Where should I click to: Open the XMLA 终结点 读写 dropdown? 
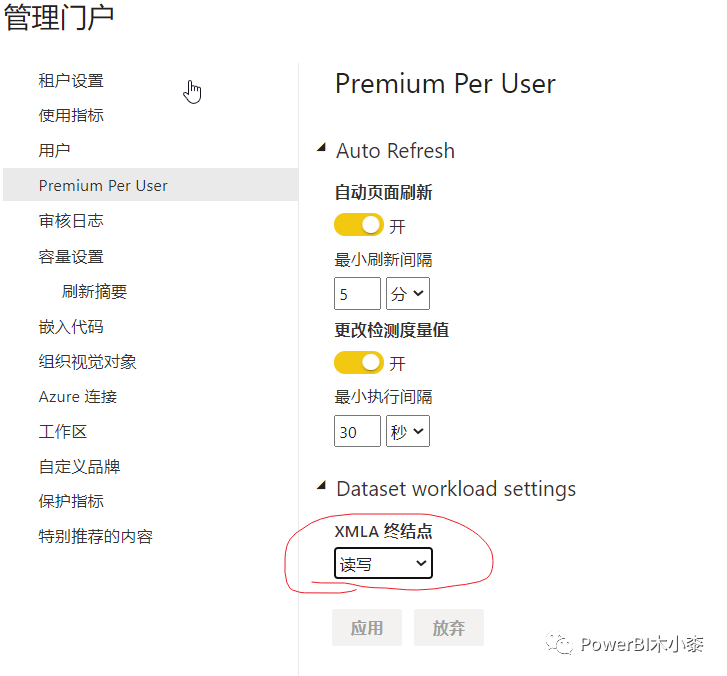[383, 563]
